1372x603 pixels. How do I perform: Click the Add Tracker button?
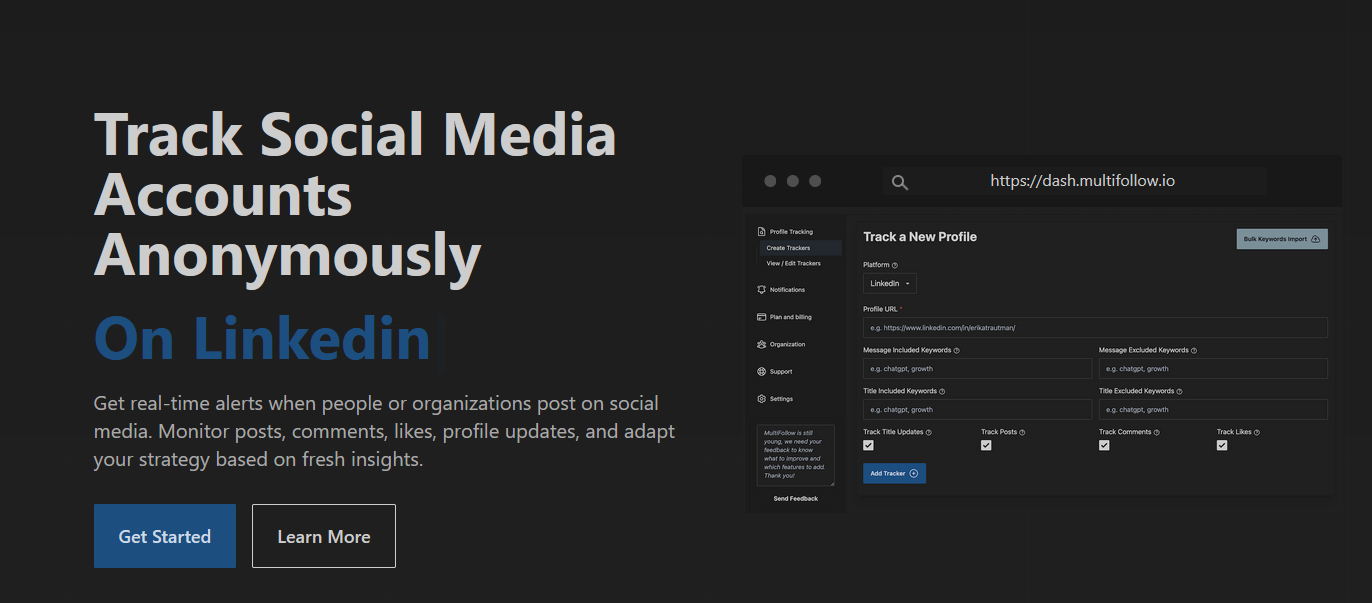pyautogui.click(x=894, y=473)
